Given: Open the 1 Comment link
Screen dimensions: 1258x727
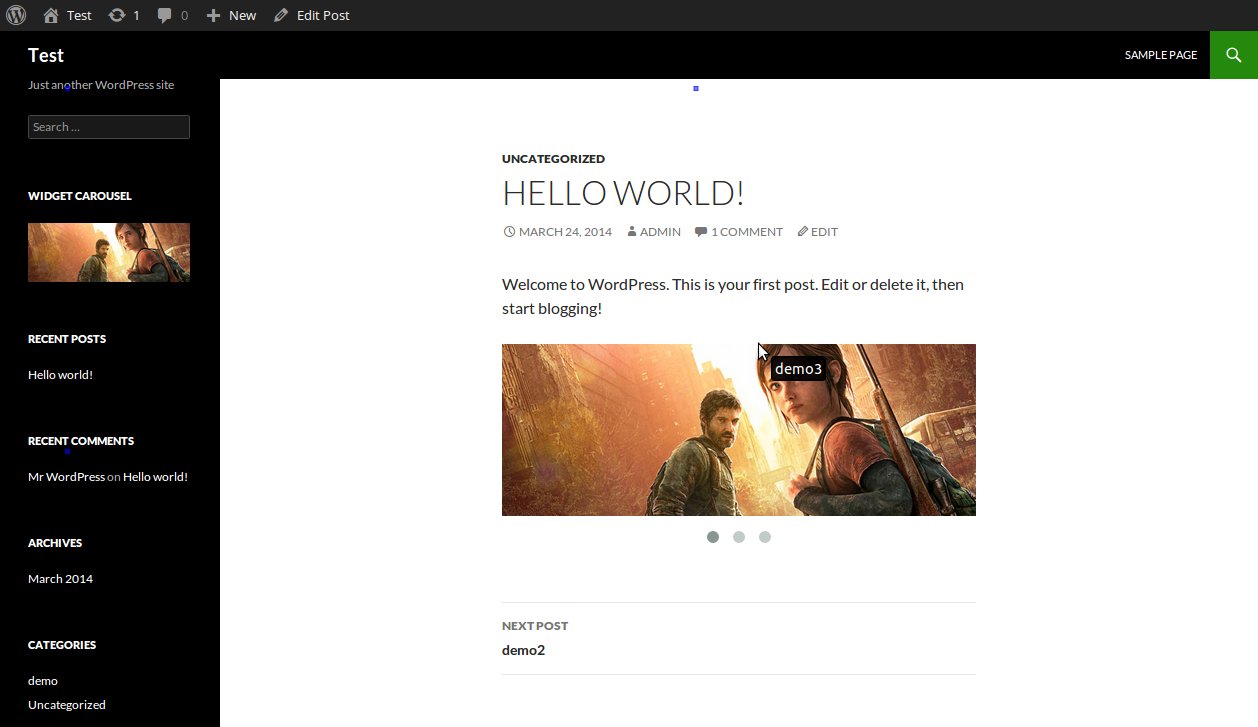Looking at the screenshot, I should (746, 232).
